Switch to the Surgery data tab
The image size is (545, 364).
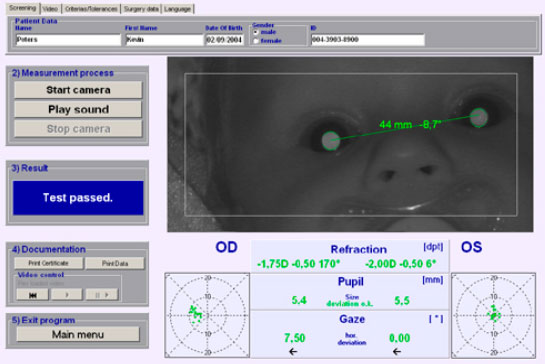pos(141,9)
